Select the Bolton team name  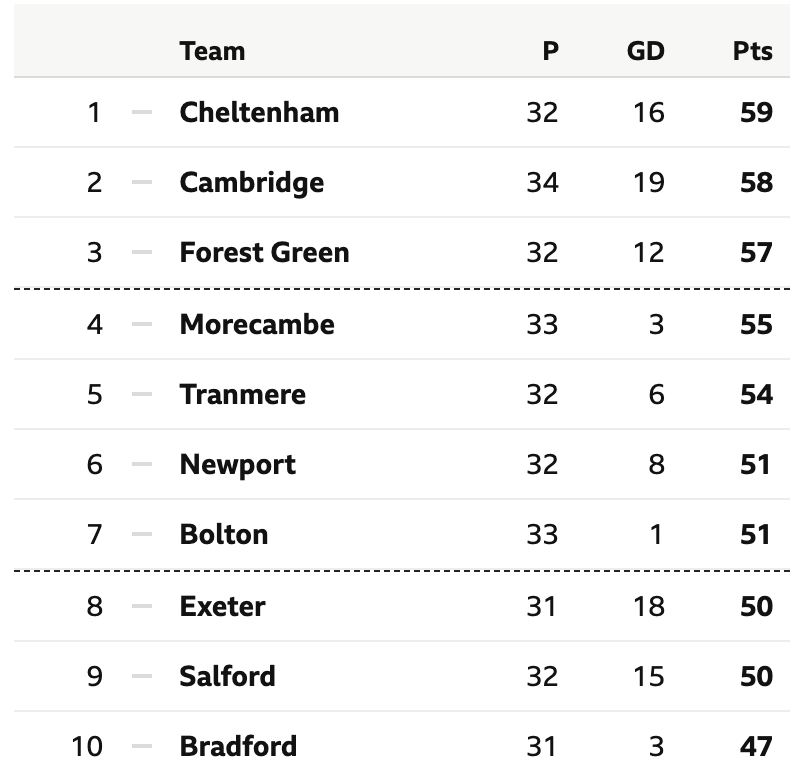pyautogui.click(x=224, y=534)
